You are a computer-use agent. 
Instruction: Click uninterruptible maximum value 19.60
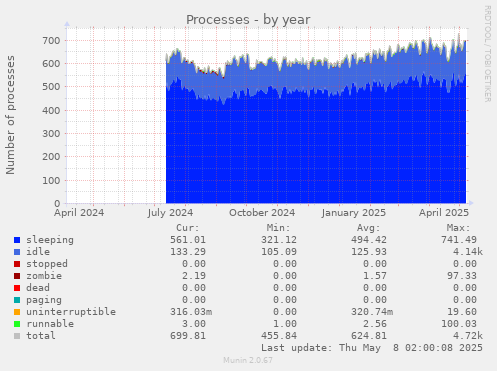(462, 312)
